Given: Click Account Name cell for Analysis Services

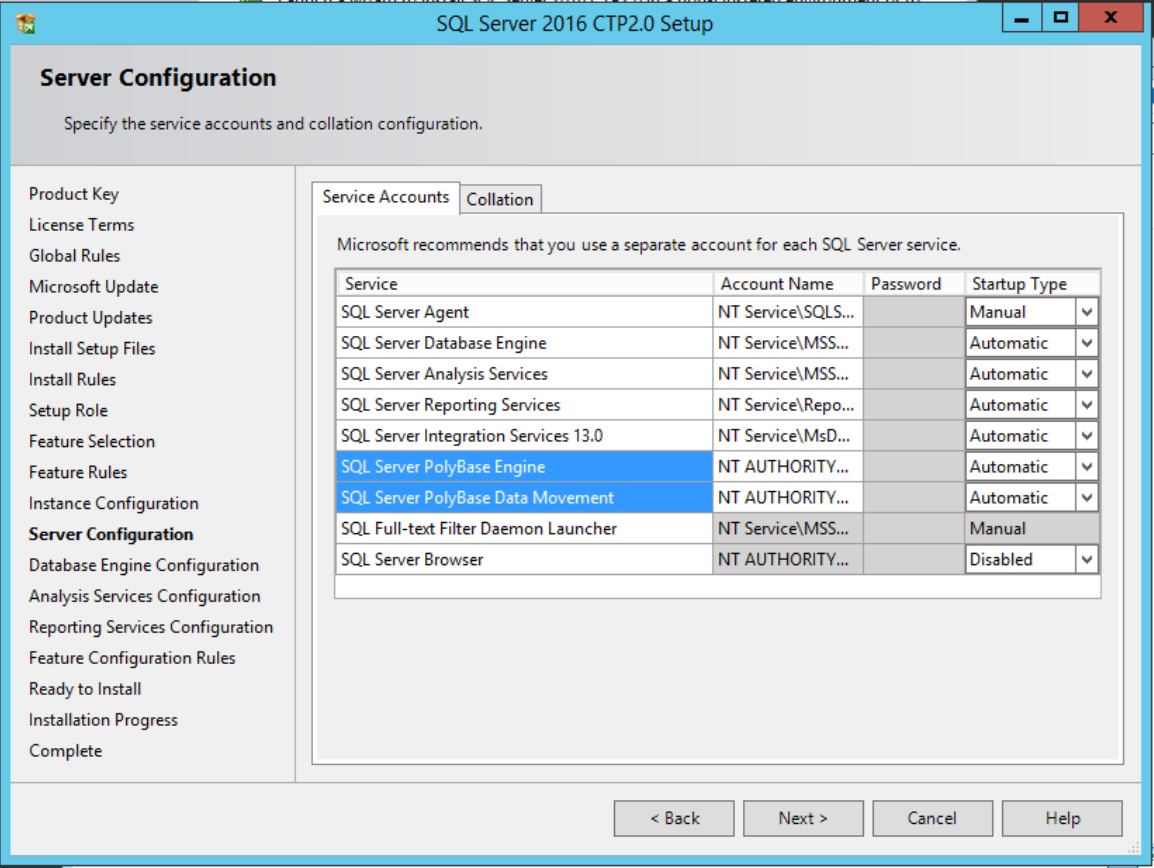Looking at the screenshot, I should [787, 374].
